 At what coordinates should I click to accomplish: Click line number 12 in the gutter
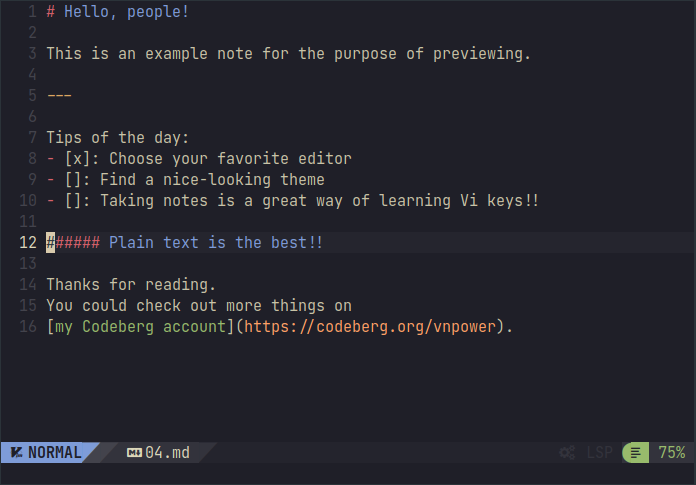tap(28, 243)
